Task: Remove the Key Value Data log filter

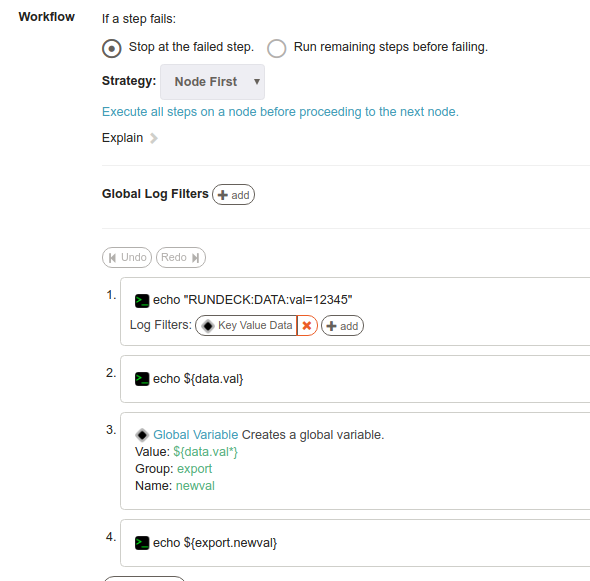Action: coord(307,325)
